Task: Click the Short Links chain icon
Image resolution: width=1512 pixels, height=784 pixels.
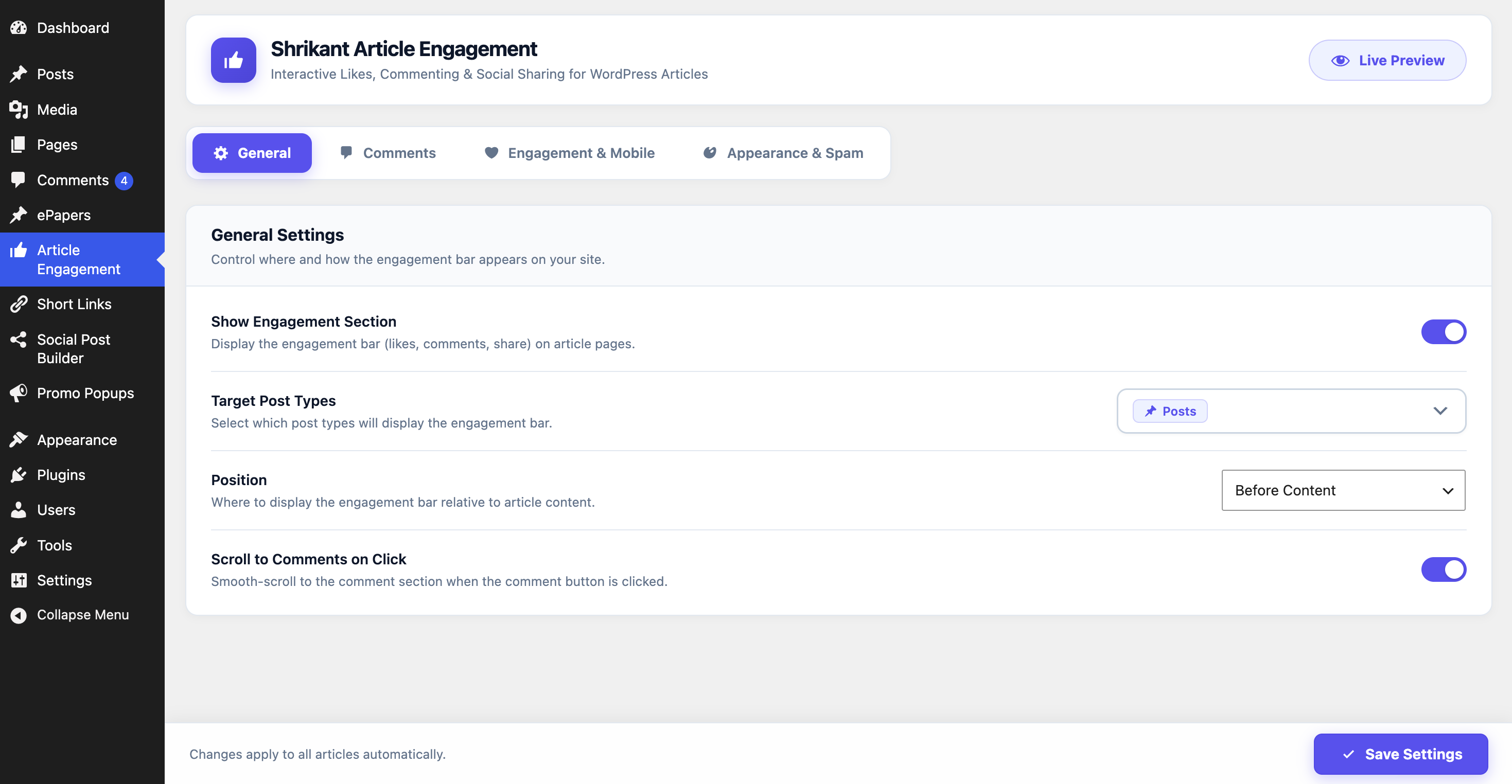Action: (x=19, y=304)
